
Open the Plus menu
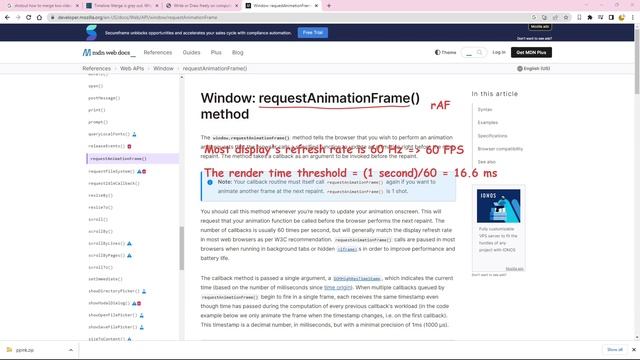(x=216, y=53)
